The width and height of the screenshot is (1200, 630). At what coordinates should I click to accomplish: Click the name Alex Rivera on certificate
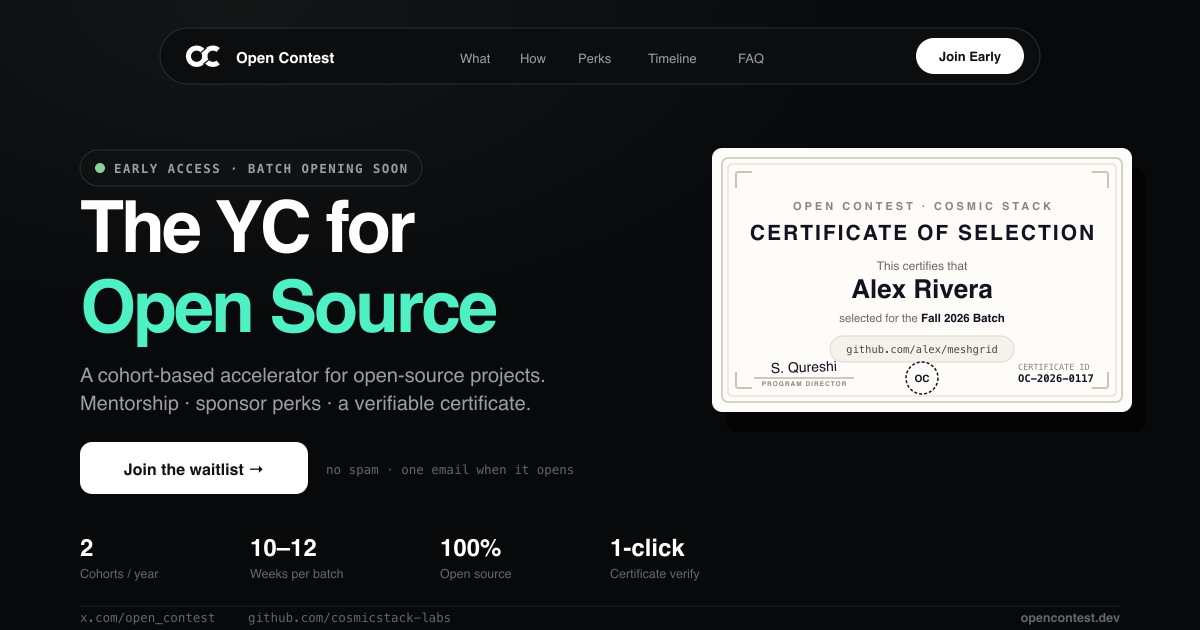pos(922,289)
